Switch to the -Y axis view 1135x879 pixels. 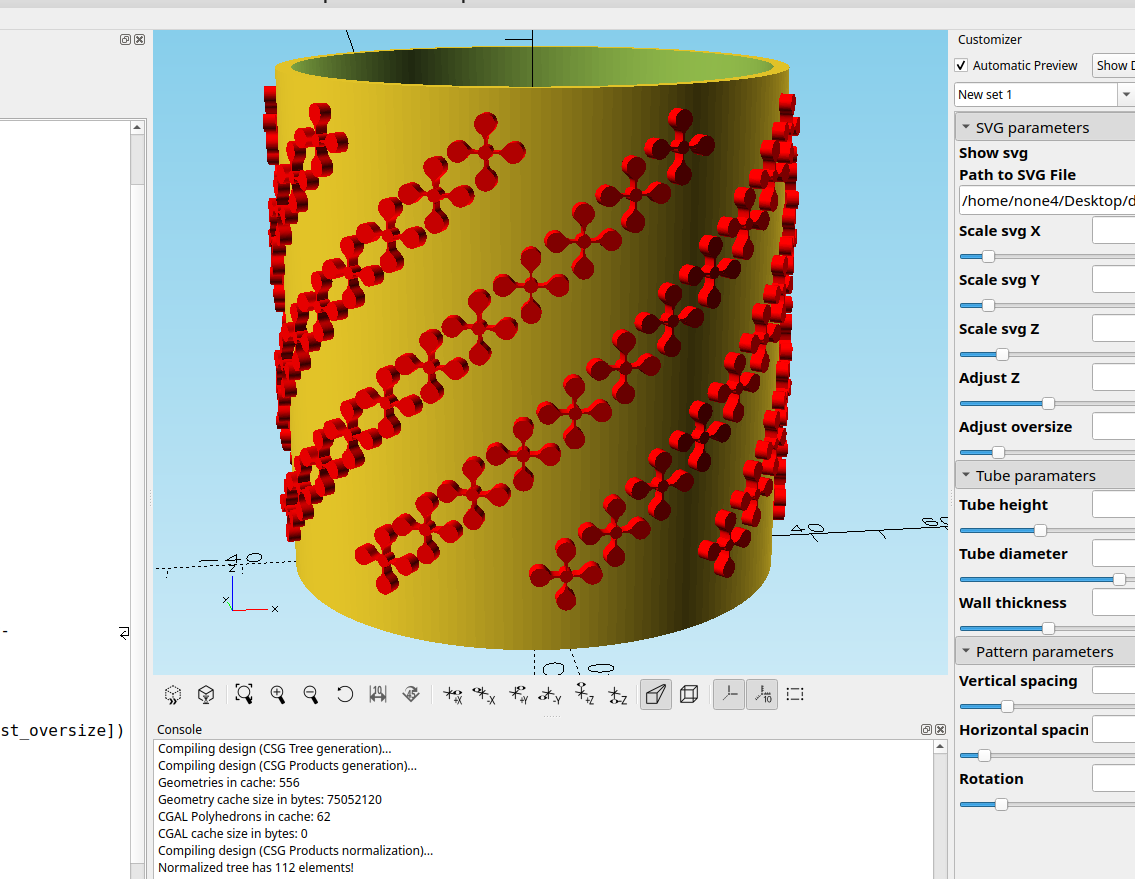550,695
